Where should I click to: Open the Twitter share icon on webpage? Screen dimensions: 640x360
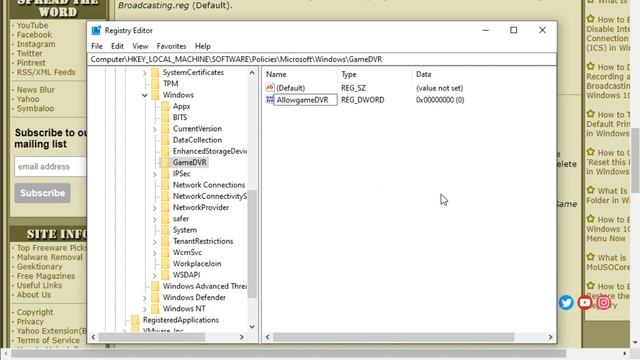point(566,303)
